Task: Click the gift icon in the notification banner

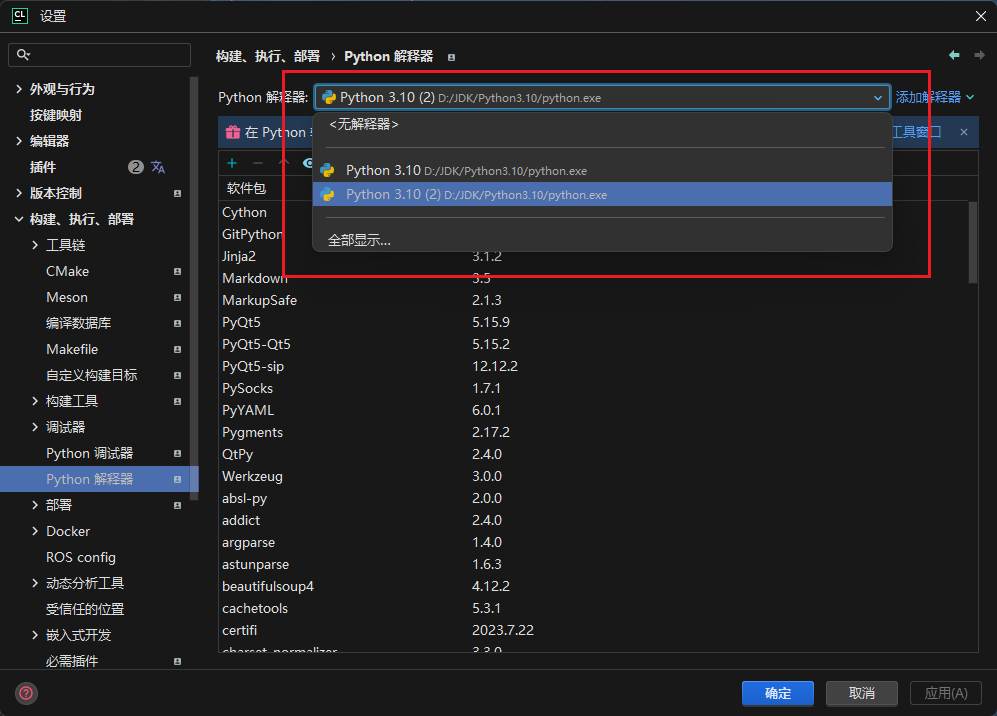Action: point(233,132)
